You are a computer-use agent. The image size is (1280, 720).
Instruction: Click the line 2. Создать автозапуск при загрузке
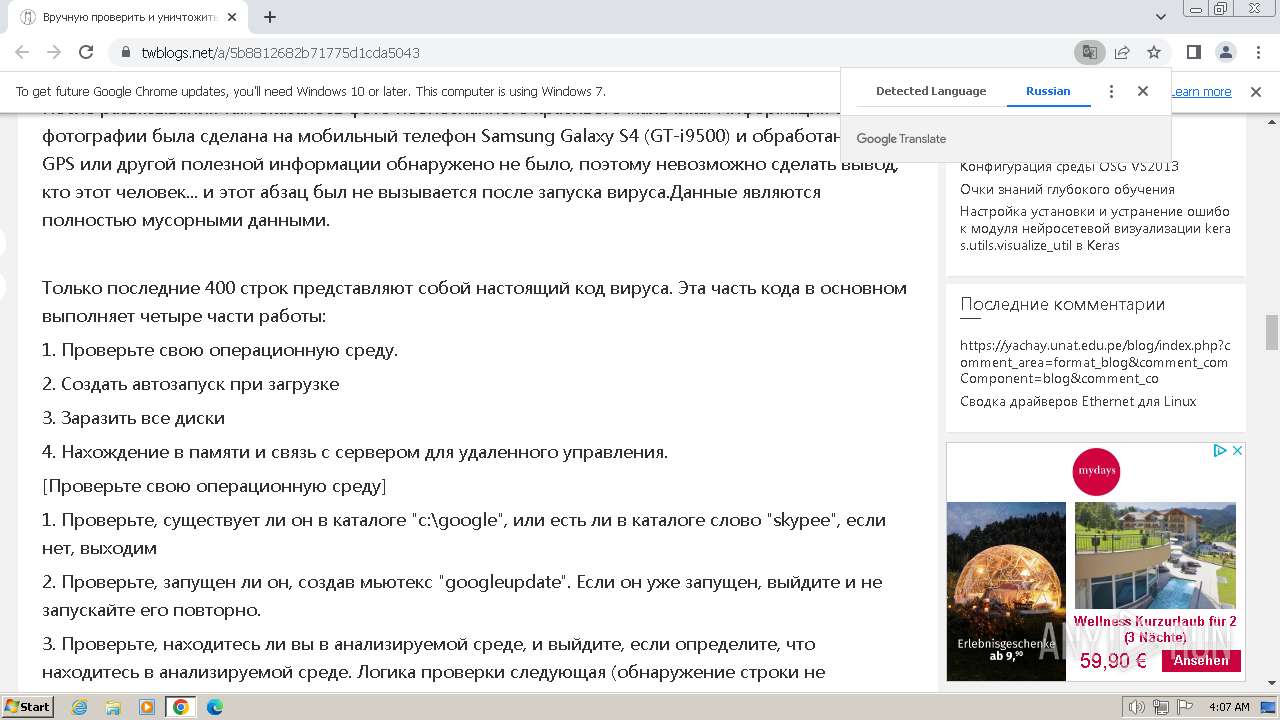[190, 384]
